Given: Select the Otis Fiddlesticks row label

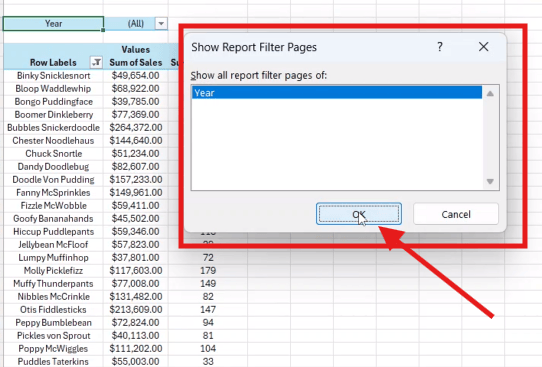Looking at the screenshot, I should coord(53,310).
